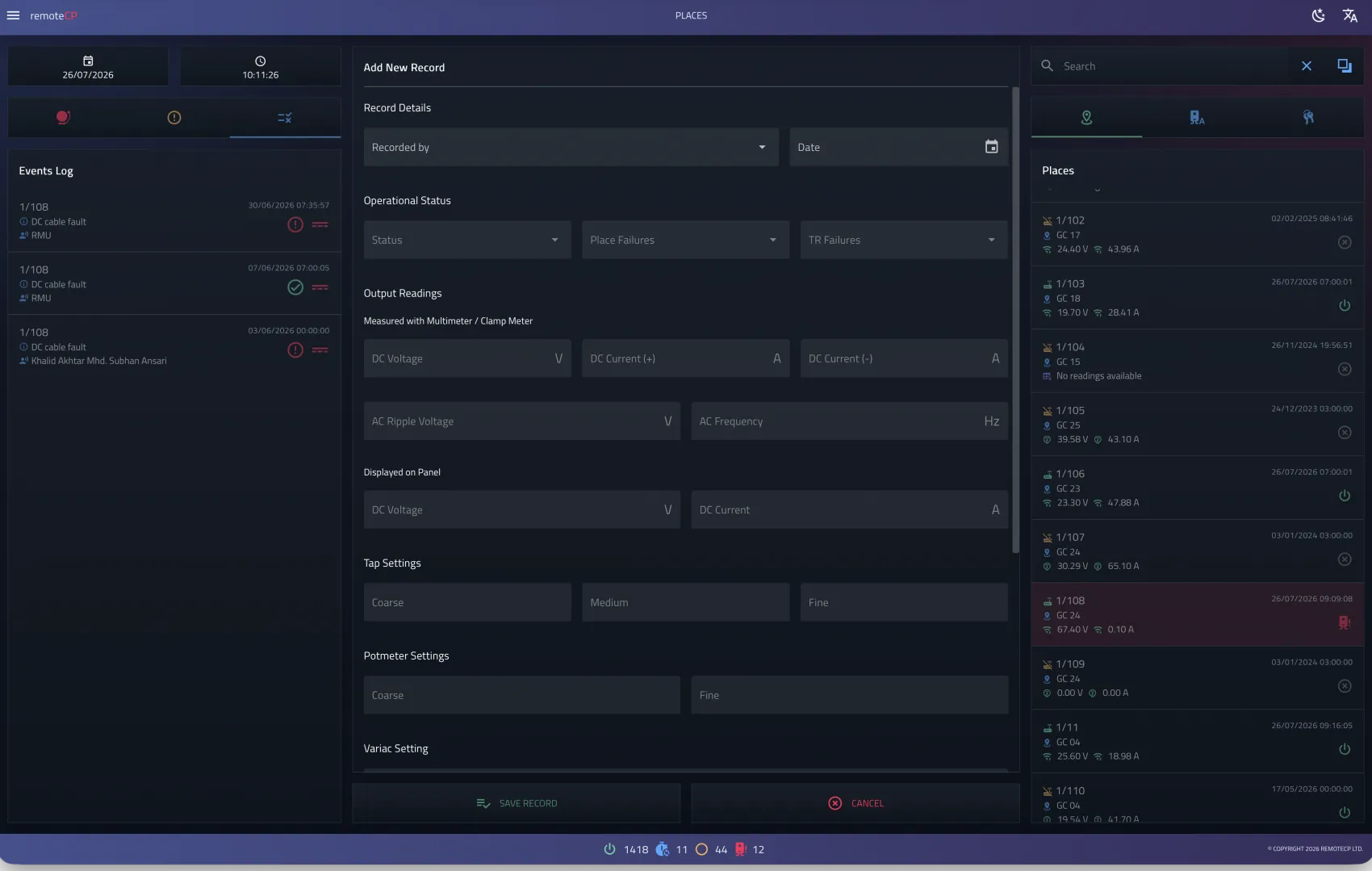Open the language translation selector
1372x871 pixels.
click(1349, 15)
